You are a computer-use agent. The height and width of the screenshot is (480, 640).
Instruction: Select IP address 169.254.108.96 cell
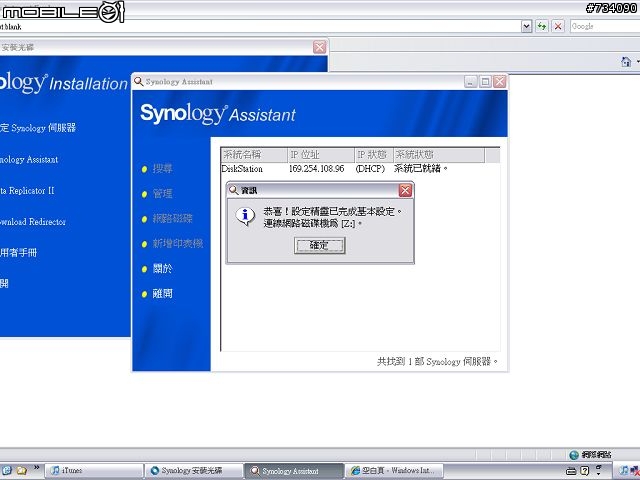[316, 169]
